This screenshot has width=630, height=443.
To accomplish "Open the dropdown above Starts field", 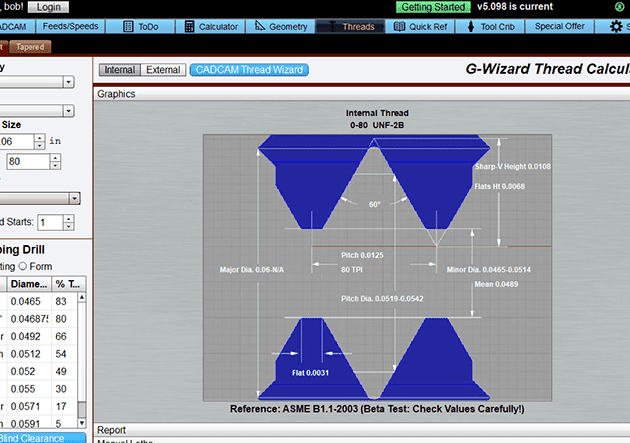I will pos(40,198).
